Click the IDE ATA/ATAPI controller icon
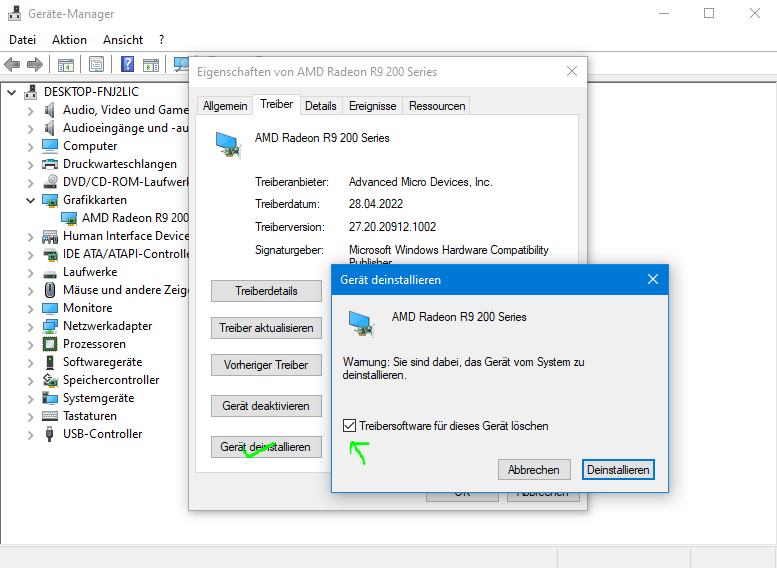Viewport: 777px width, 568px height. tap(50, 254)
